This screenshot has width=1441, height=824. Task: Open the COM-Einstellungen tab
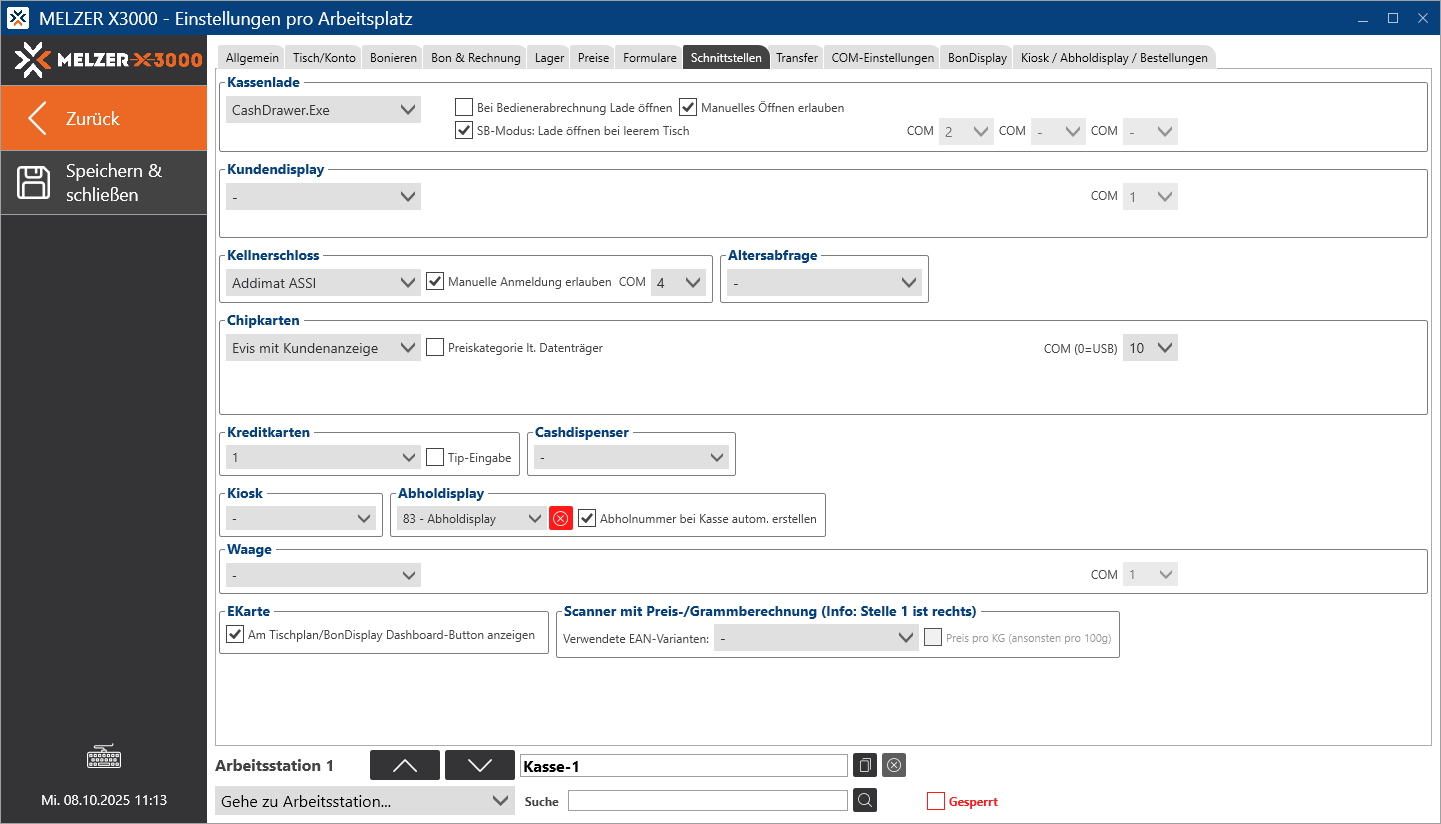click(883, 58)
